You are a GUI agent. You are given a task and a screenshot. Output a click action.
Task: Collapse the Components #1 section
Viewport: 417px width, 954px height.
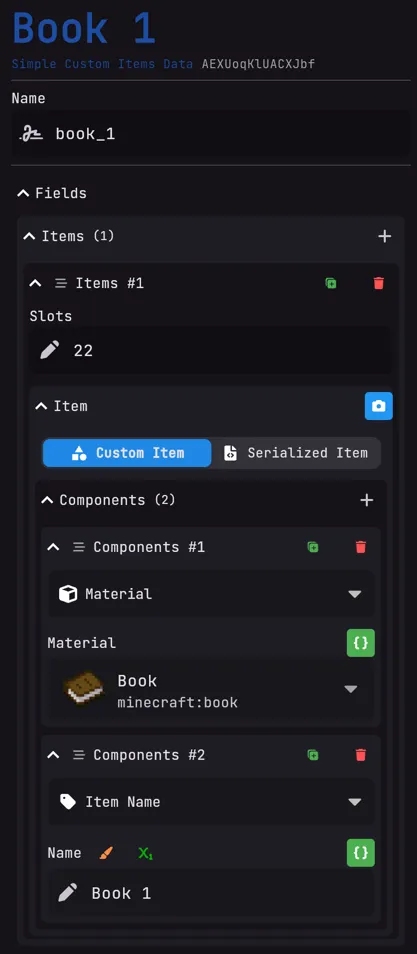[54, 547]
